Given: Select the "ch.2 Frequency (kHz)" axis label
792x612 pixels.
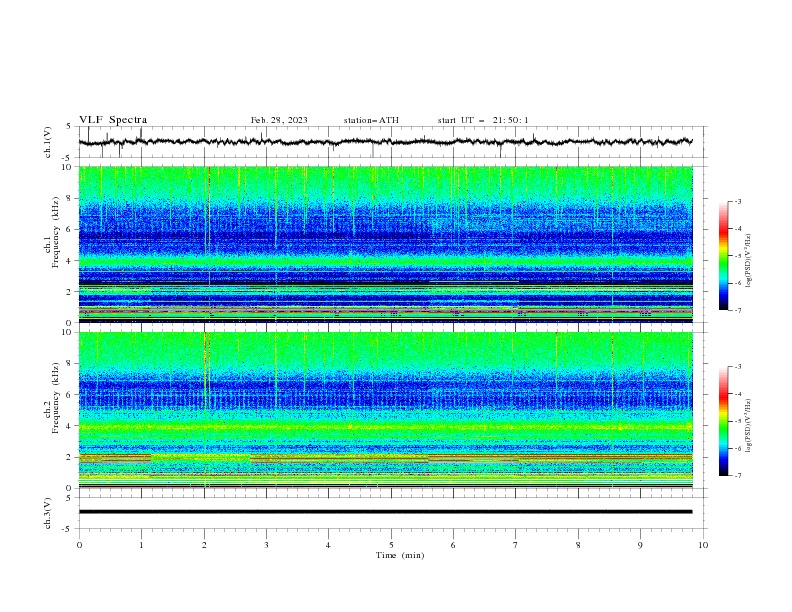Looking at the screenshot, I should pyautogui.click(x=52, y=398).
